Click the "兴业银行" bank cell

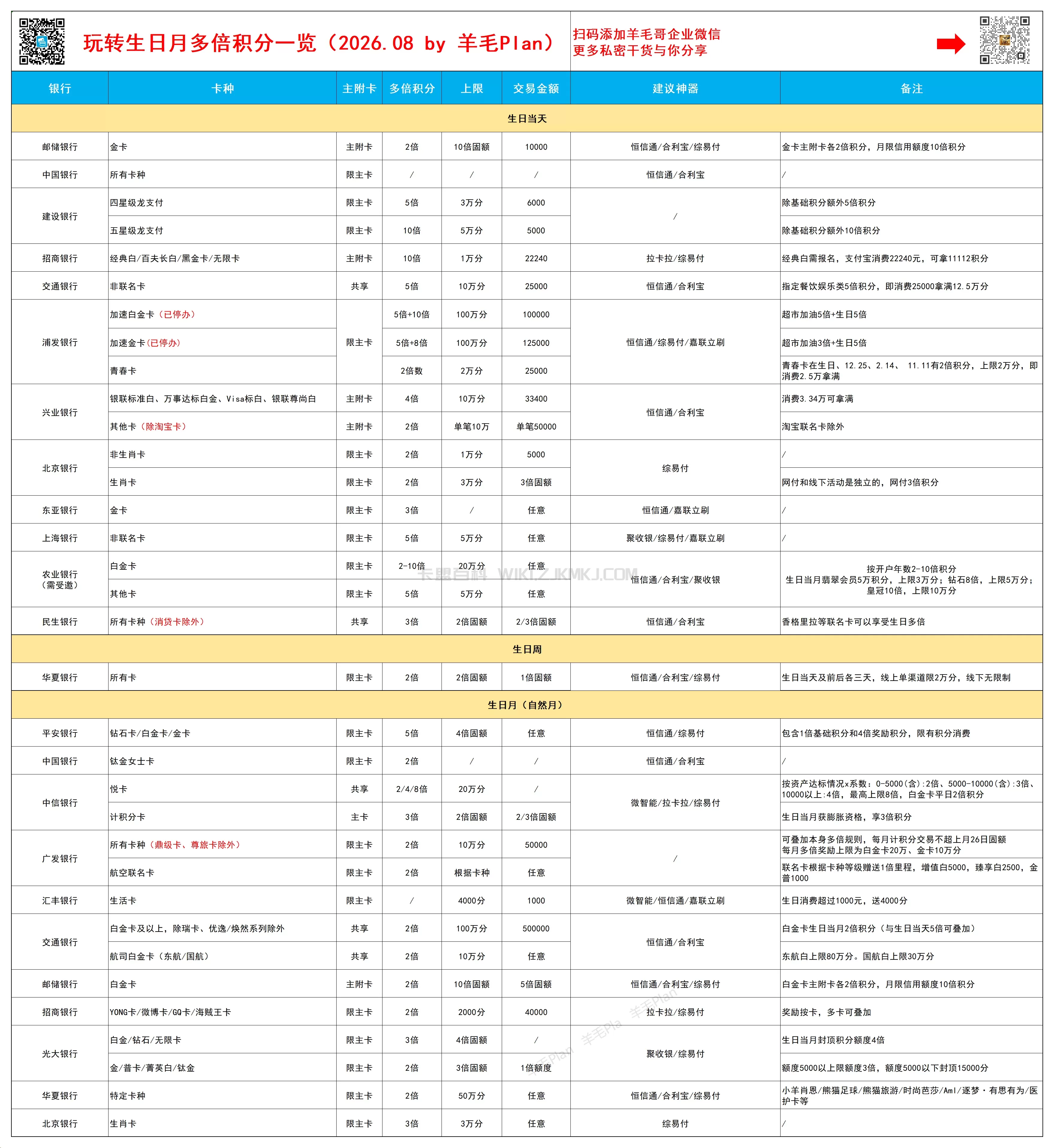click(60, 412)
